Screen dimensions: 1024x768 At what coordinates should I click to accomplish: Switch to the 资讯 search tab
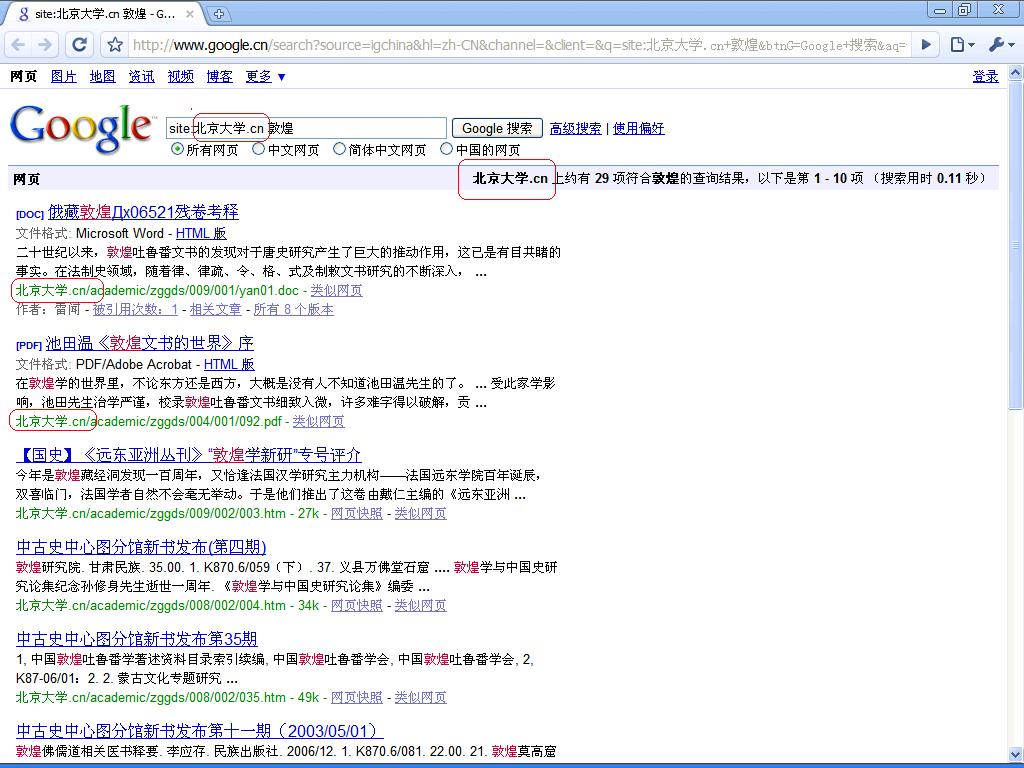142,76
